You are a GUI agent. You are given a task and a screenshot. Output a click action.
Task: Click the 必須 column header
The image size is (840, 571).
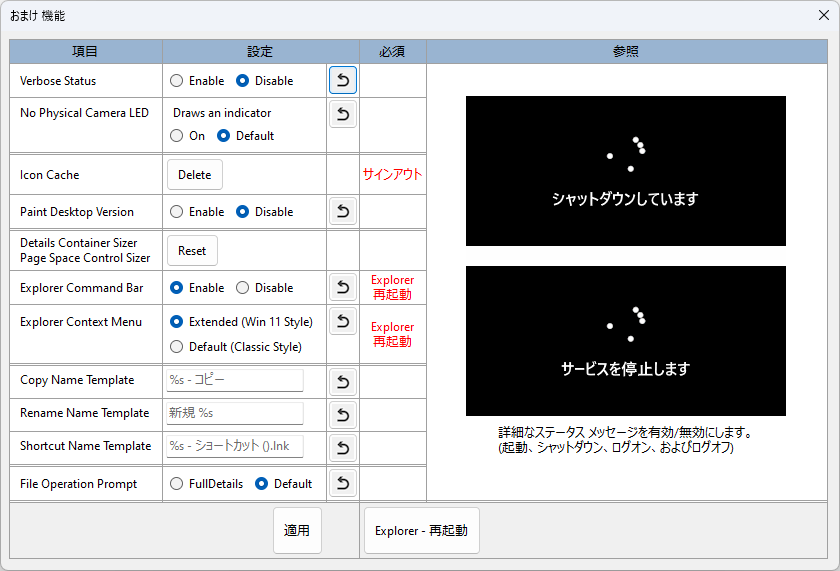tap(393, 51)
